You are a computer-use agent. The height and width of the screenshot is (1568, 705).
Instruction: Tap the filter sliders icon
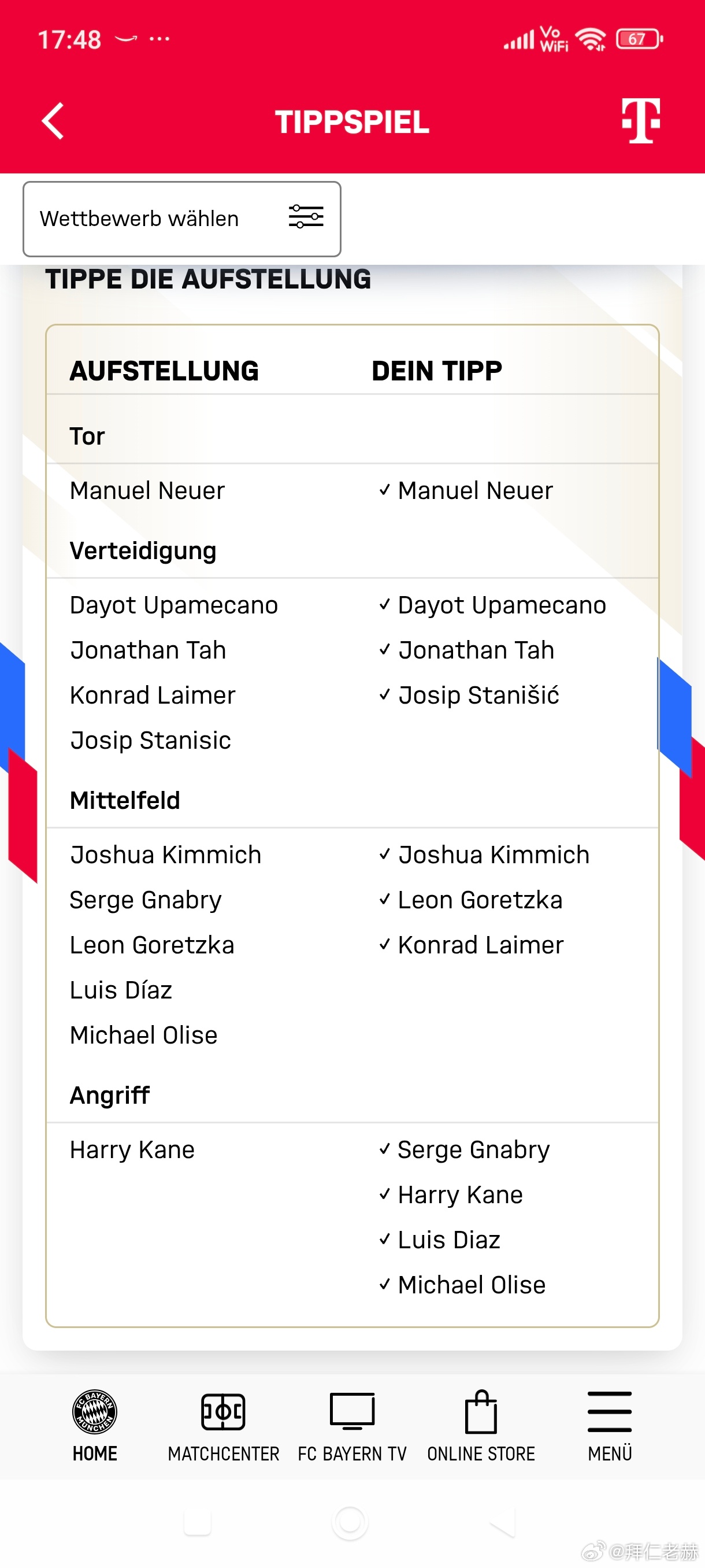tap(306, 217)
